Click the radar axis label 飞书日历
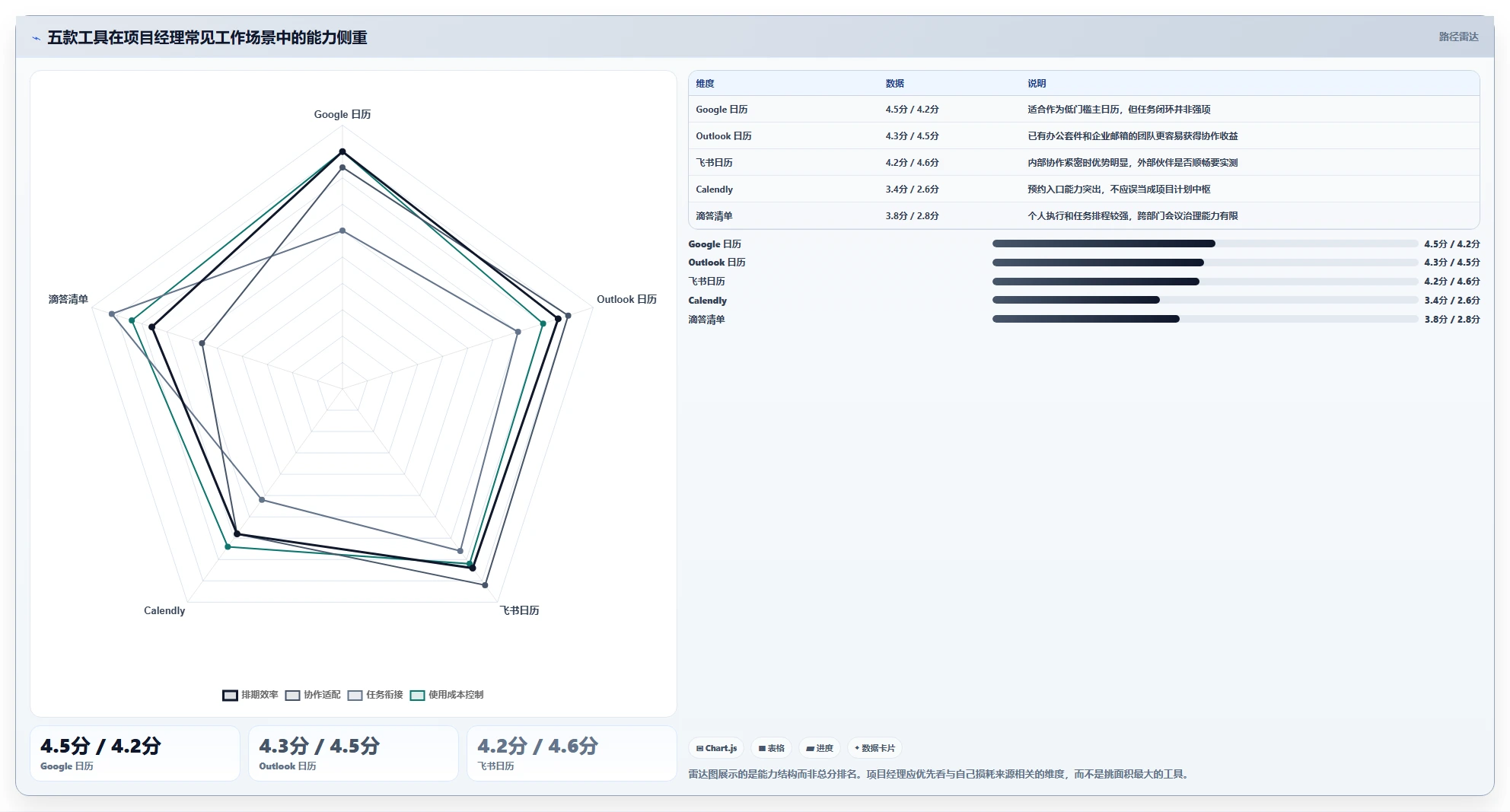 [x=519, y=610]
